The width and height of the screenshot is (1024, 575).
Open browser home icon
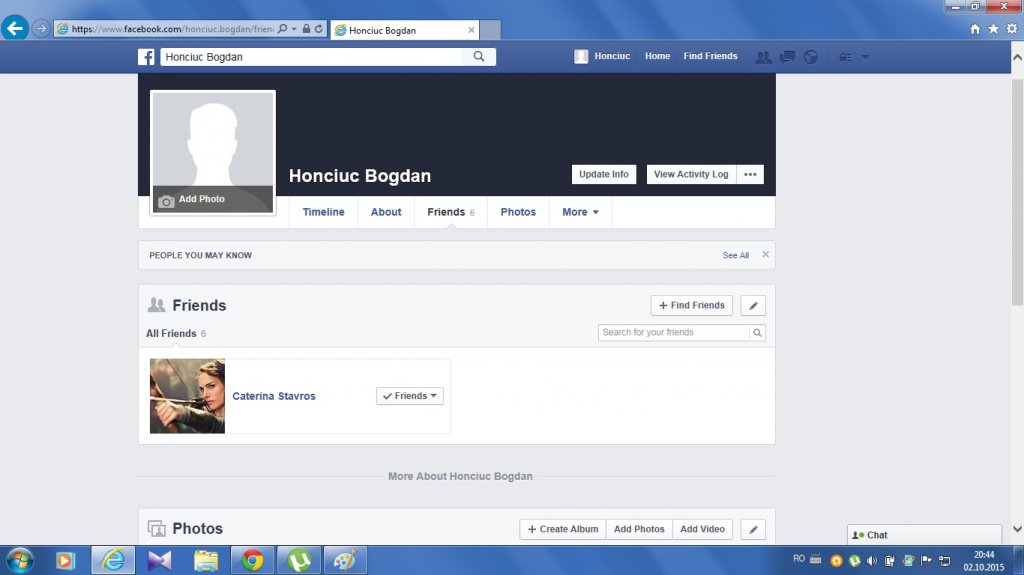coord(975,29)
